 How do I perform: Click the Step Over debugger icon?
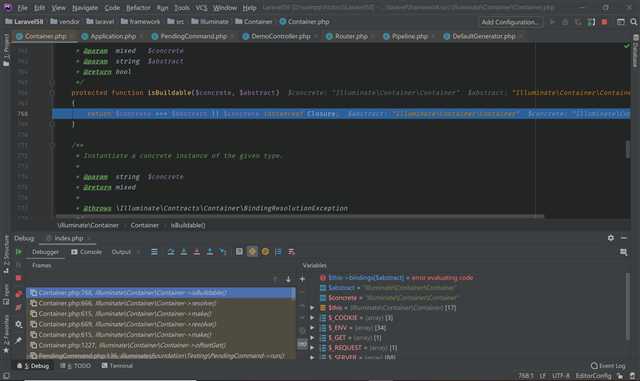click(171, 252)
